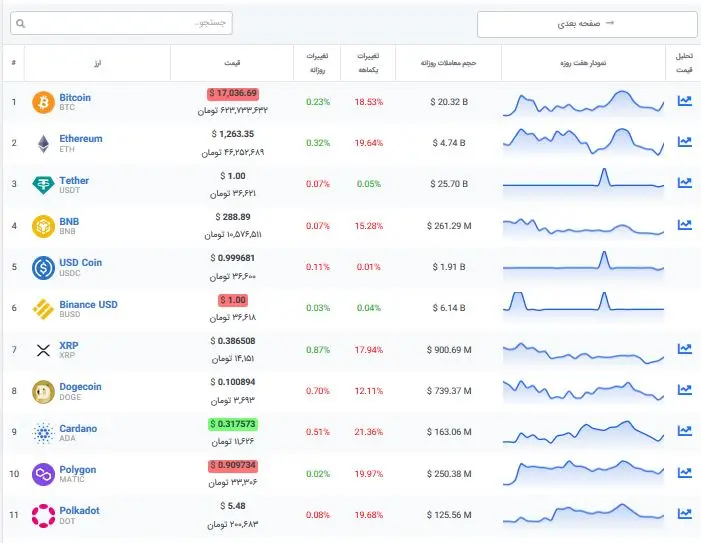Click Ethereum seven-day sparkline chart
The image size is (701, 543).
tap(583, 142)
